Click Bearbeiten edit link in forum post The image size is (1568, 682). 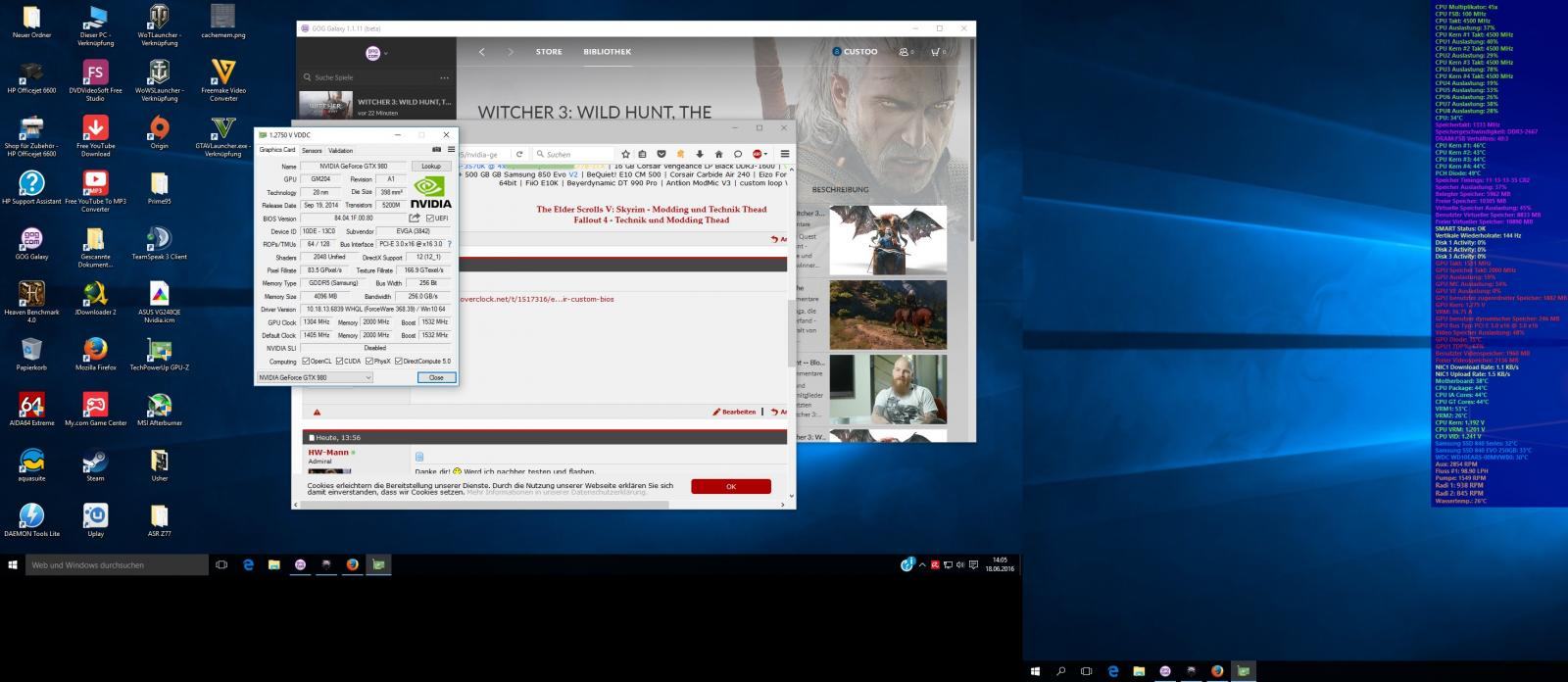click(x=734, y=413)
